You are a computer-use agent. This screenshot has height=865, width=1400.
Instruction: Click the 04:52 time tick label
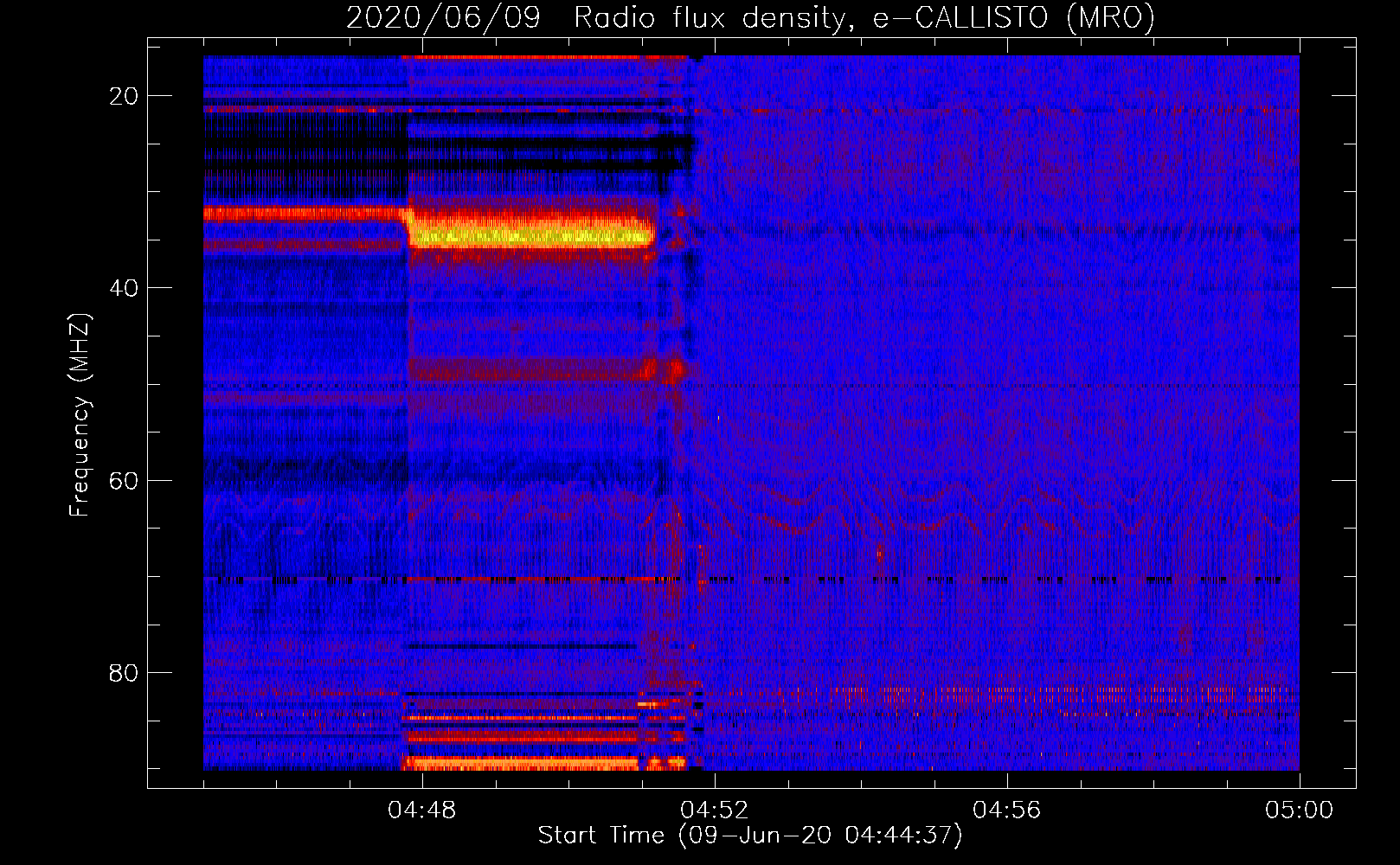(715, 811)
